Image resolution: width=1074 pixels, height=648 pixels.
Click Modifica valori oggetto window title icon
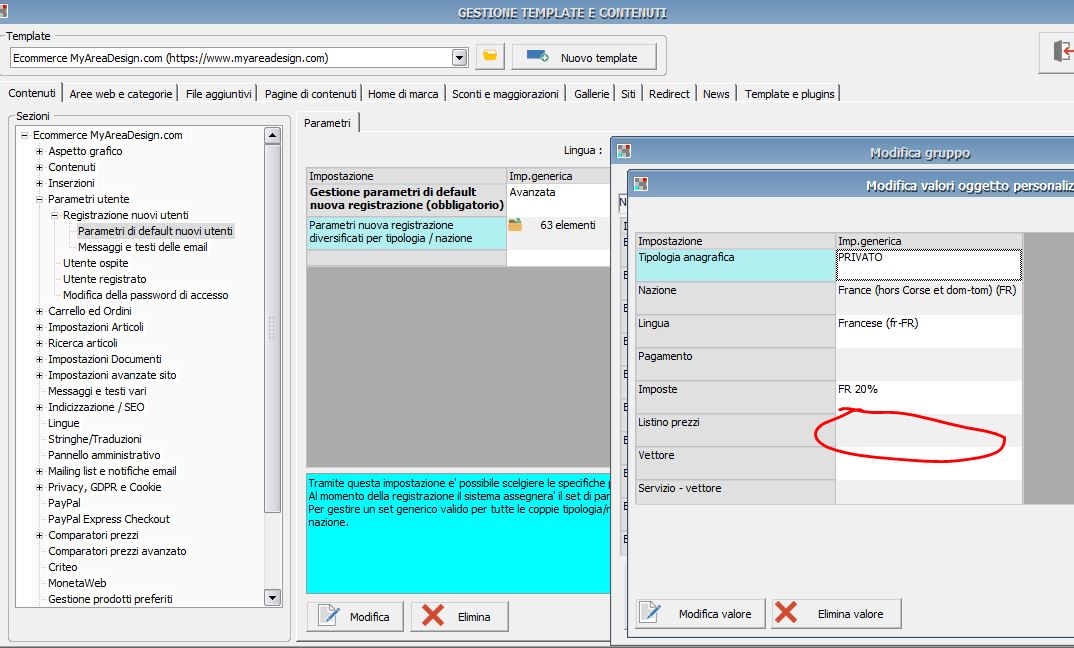click(x=640, y=184)
